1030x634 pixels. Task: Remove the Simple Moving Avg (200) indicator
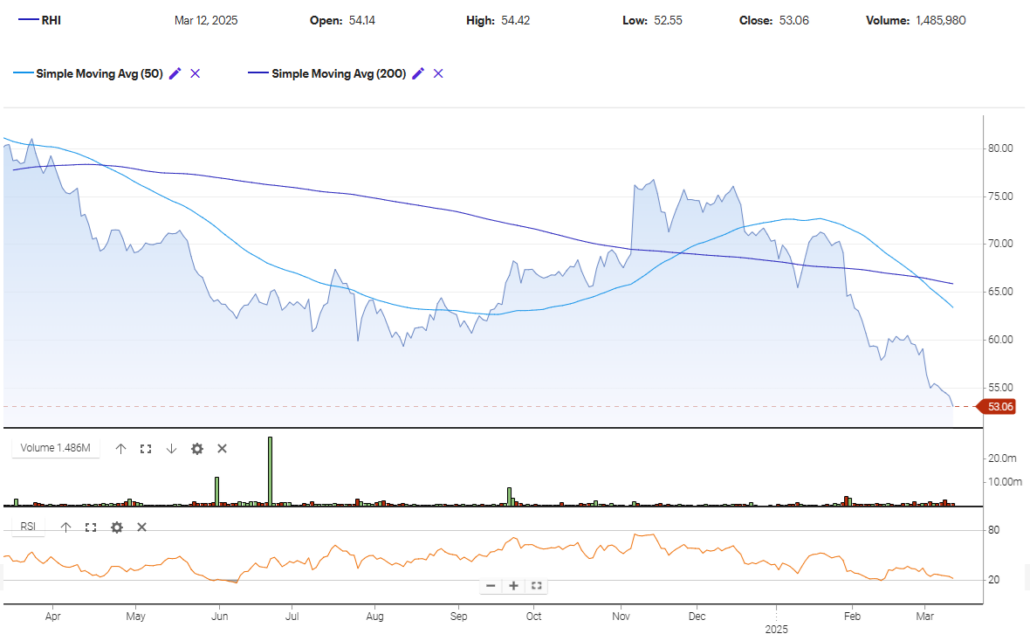[x=438, y=74]
